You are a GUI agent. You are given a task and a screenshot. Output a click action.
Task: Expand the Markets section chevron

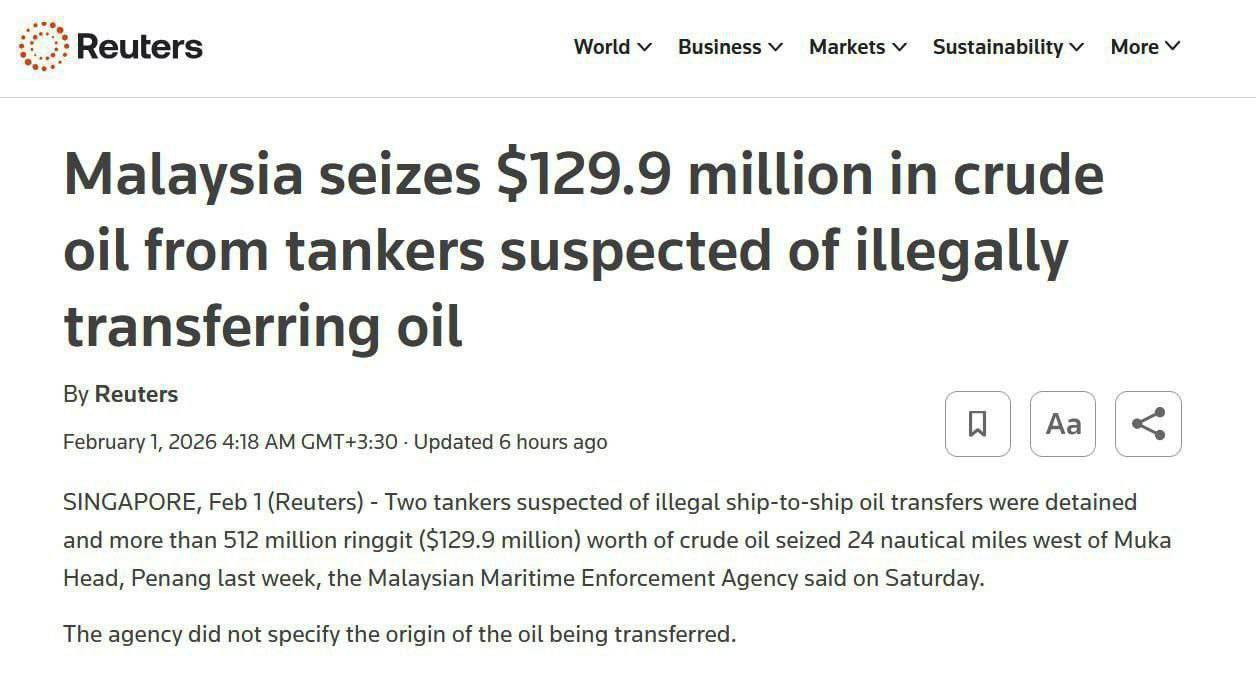tap(900, 47)
